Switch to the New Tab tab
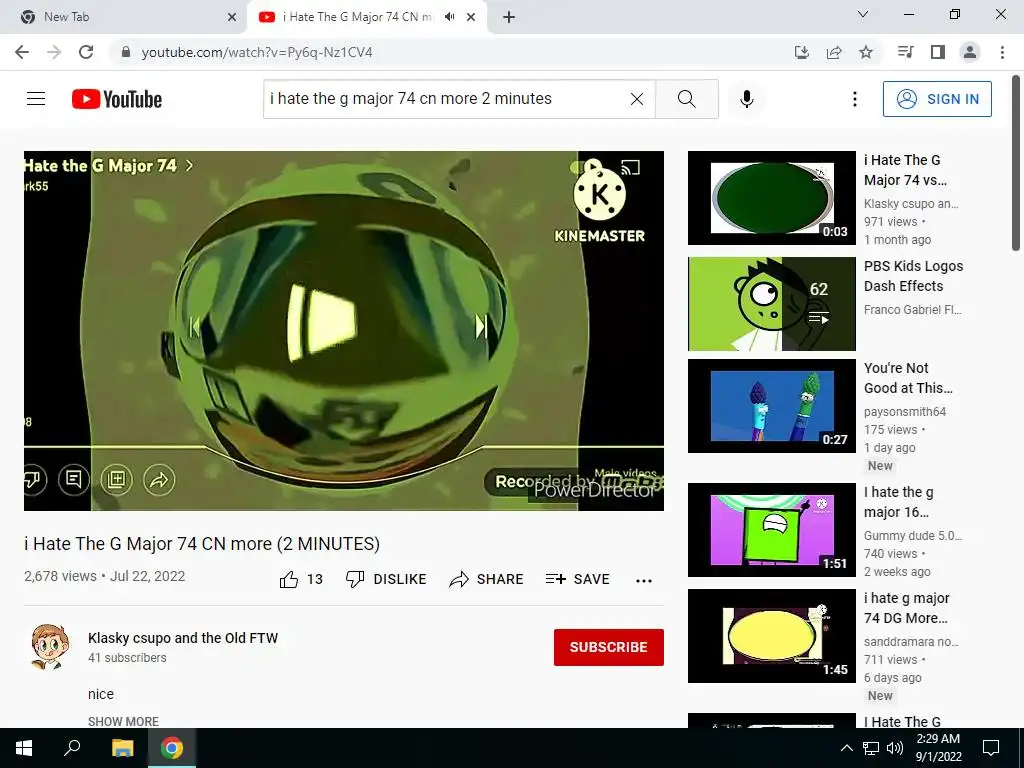 click(123, 17)
